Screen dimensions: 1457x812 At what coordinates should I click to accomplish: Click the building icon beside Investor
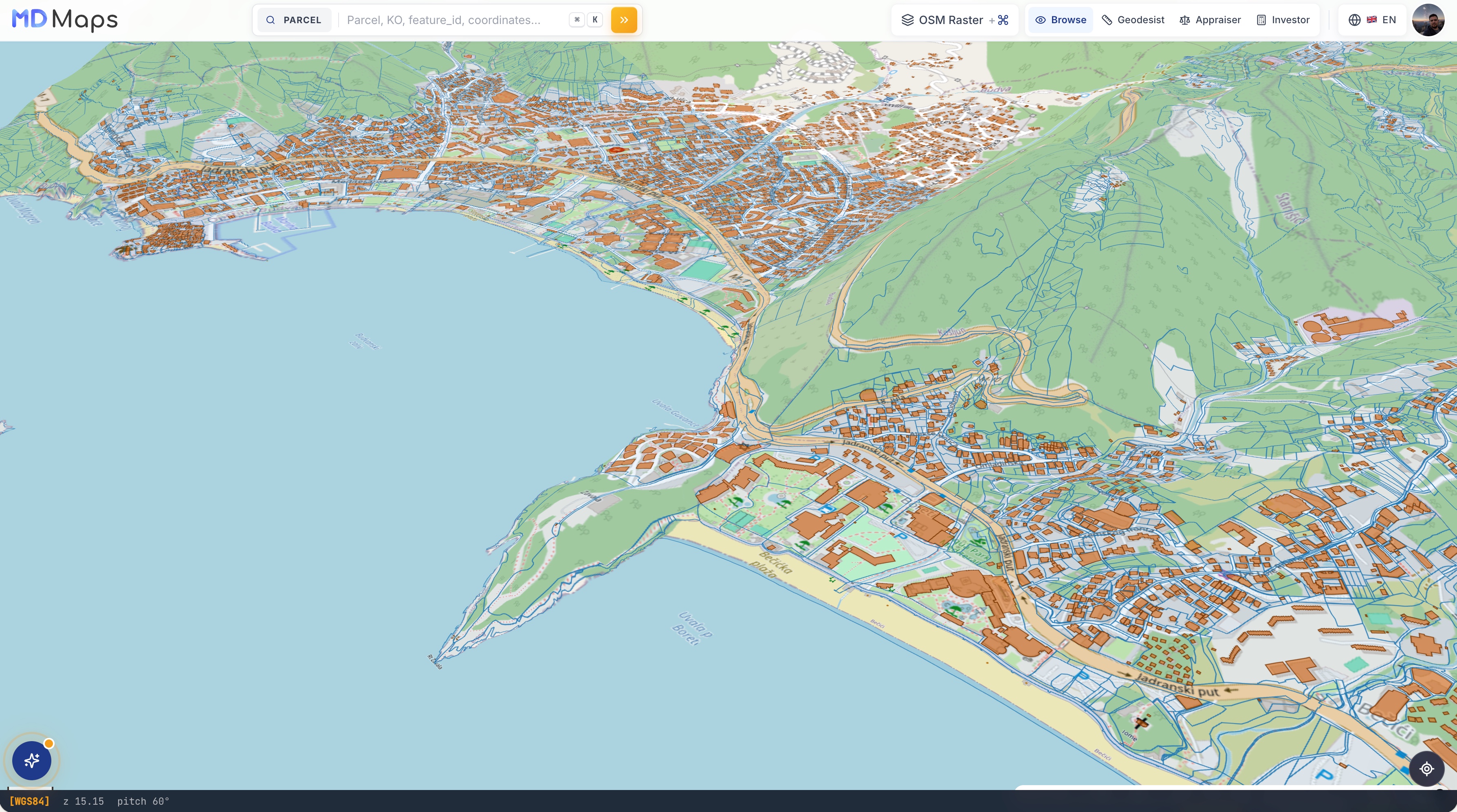[1261, 20]
